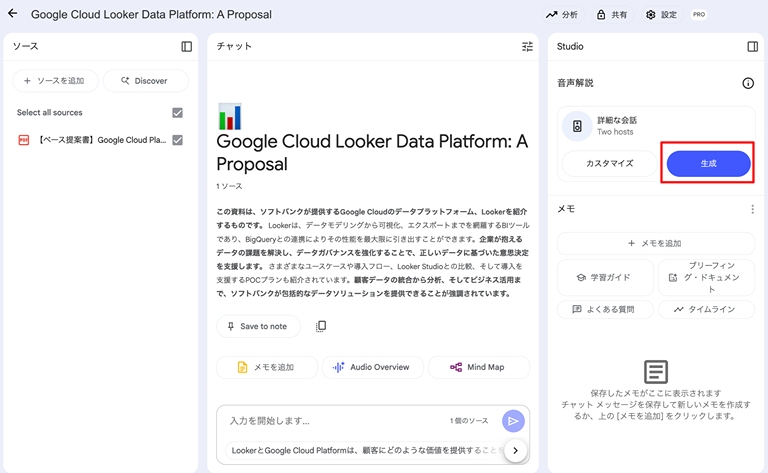This screenshot has width=768, height=473.
Task: Open the メモ three-dot menu
Action: point(752,209)
